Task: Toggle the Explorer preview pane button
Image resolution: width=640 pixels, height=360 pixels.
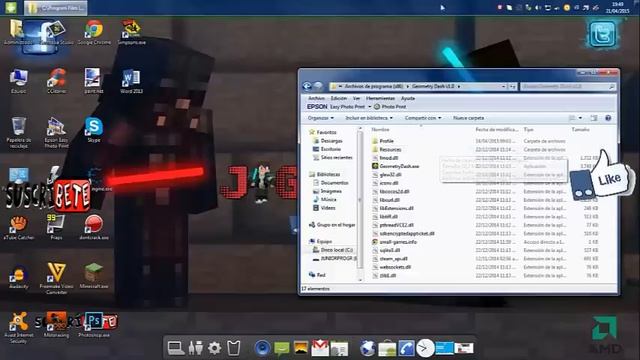Action: (593, 118)
